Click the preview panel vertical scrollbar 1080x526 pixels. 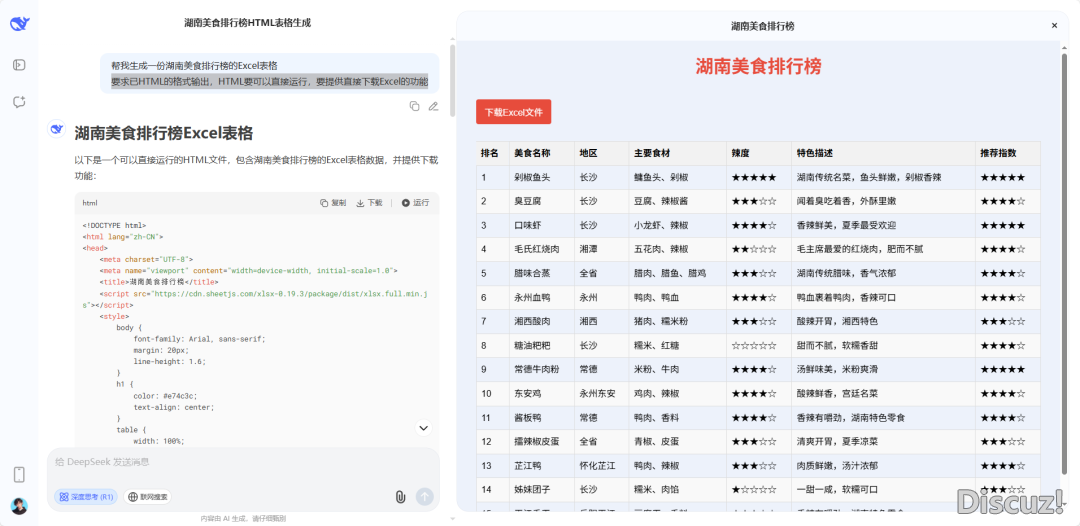[x=1064, y=262]
